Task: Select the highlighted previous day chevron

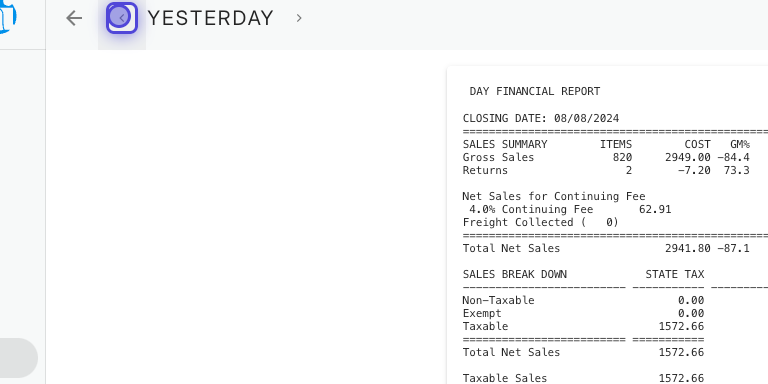Action: pos(122,18)
